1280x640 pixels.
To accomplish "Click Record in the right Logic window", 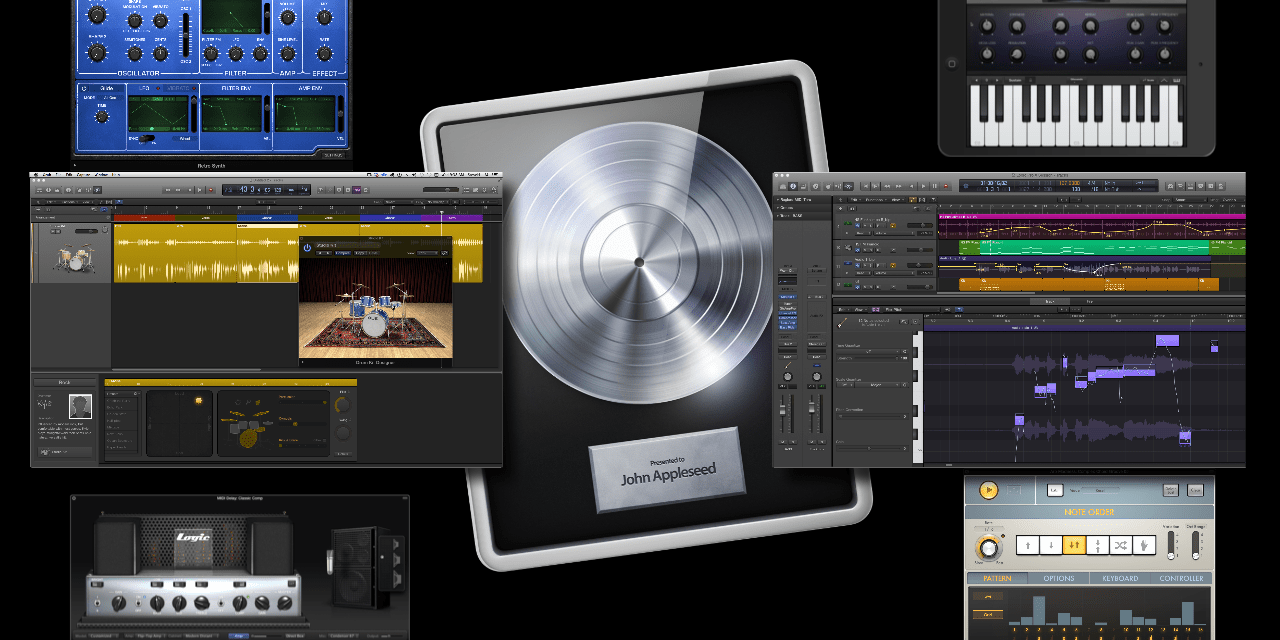I will [946, 186].
